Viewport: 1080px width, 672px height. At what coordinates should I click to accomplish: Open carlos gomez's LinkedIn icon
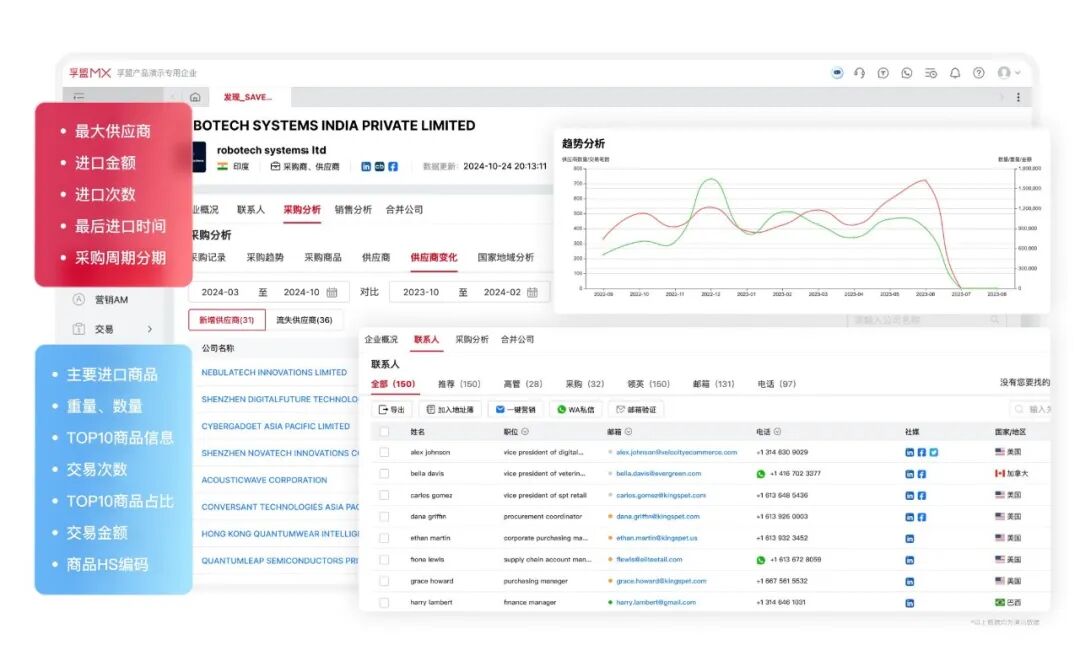910,495
